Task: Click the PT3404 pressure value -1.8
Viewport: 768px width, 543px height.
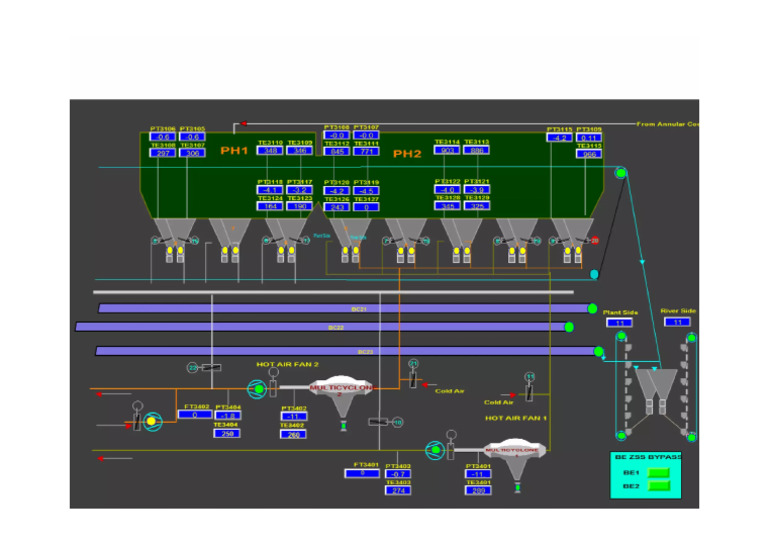Action: coord(227,416)
